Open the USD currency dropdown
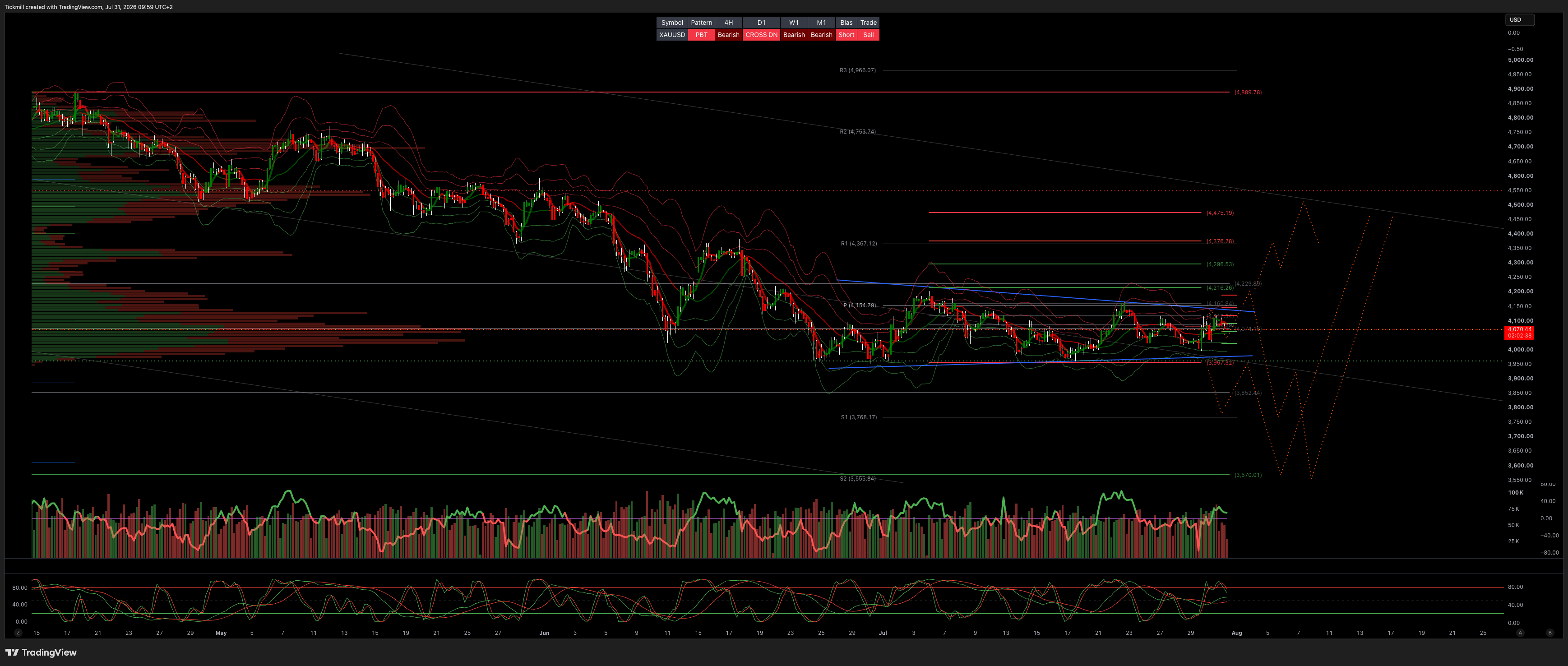The width and height of the screenshot is (1568, 666). tap(1520, 19)
